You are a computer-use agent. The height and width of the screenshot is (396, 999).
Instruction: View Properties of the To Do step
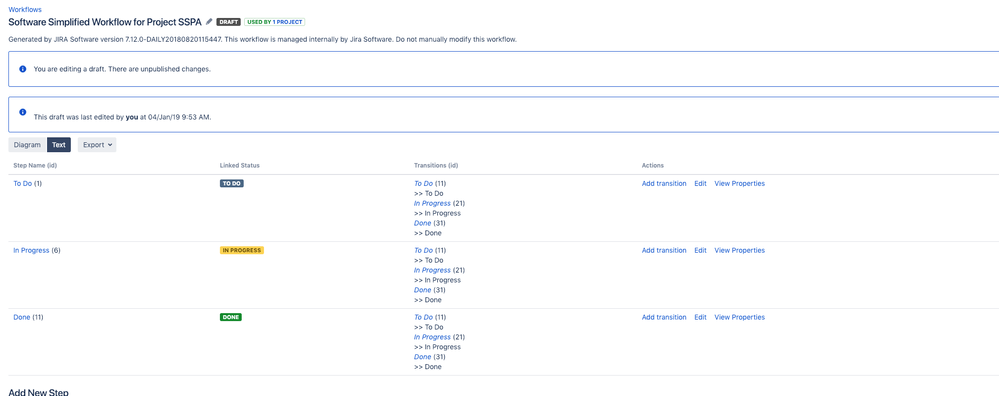739,183
